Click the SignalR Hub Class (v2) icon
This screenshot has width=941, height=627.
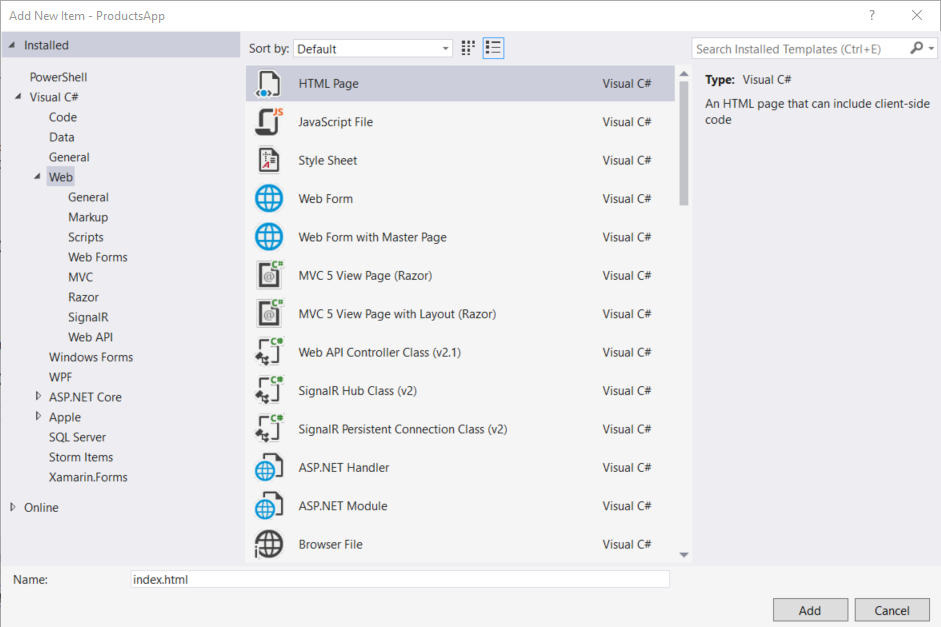tap(269, 390)
